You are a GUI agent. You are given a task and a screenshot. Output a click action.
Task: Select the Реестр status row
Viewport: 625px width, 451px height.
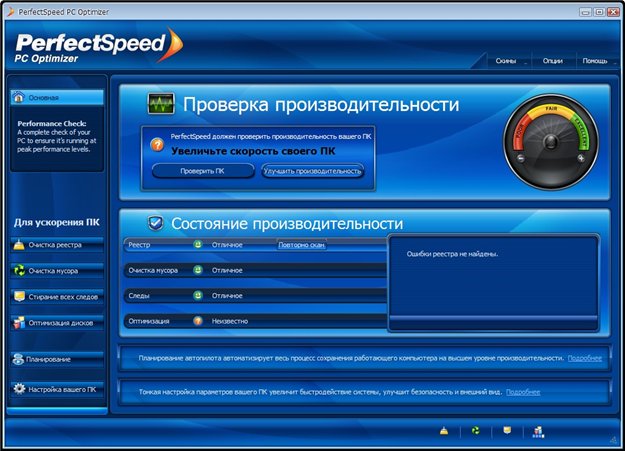(255, 244)
